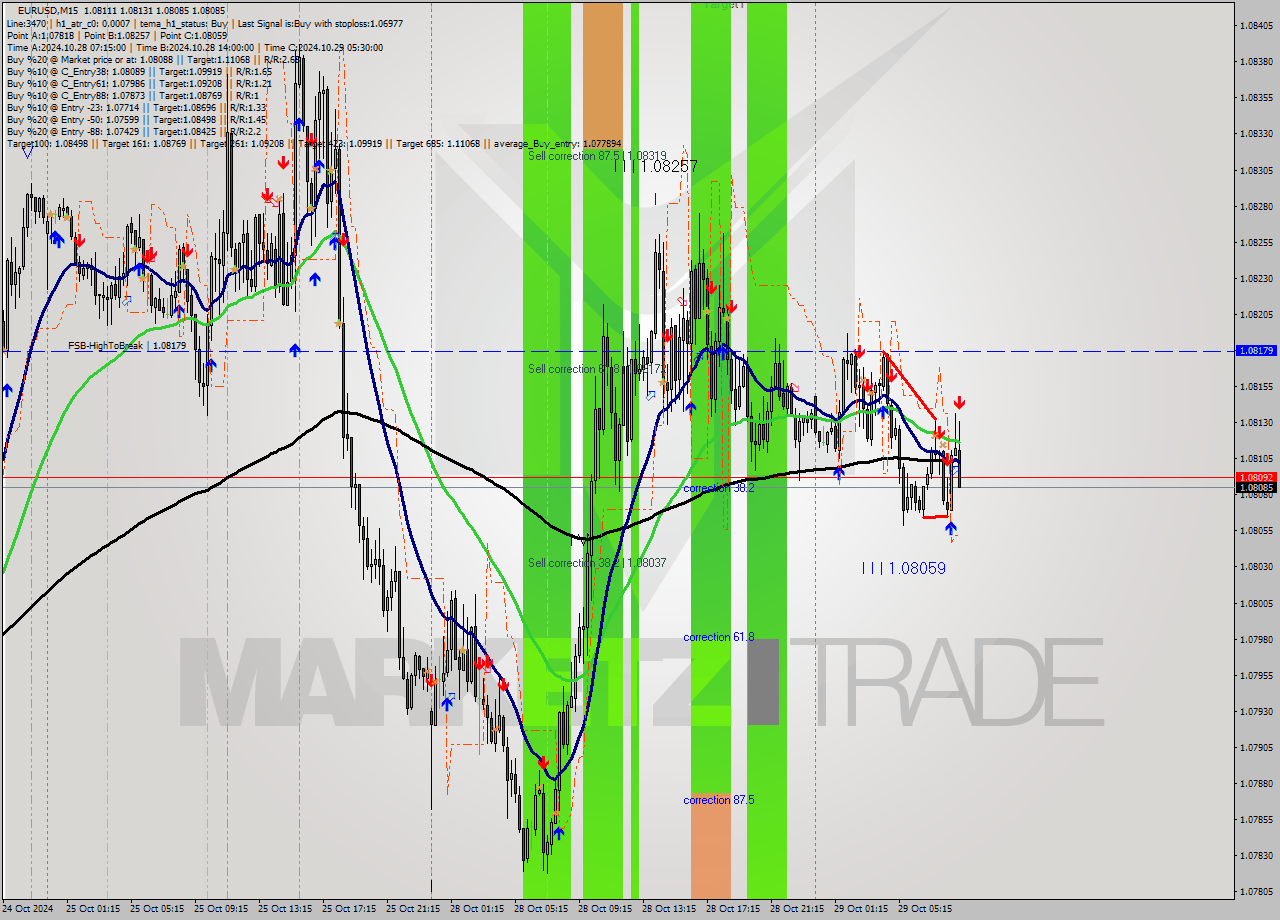
Task: Click the 1.08030 price scale value
Action: click(1256, 567)
